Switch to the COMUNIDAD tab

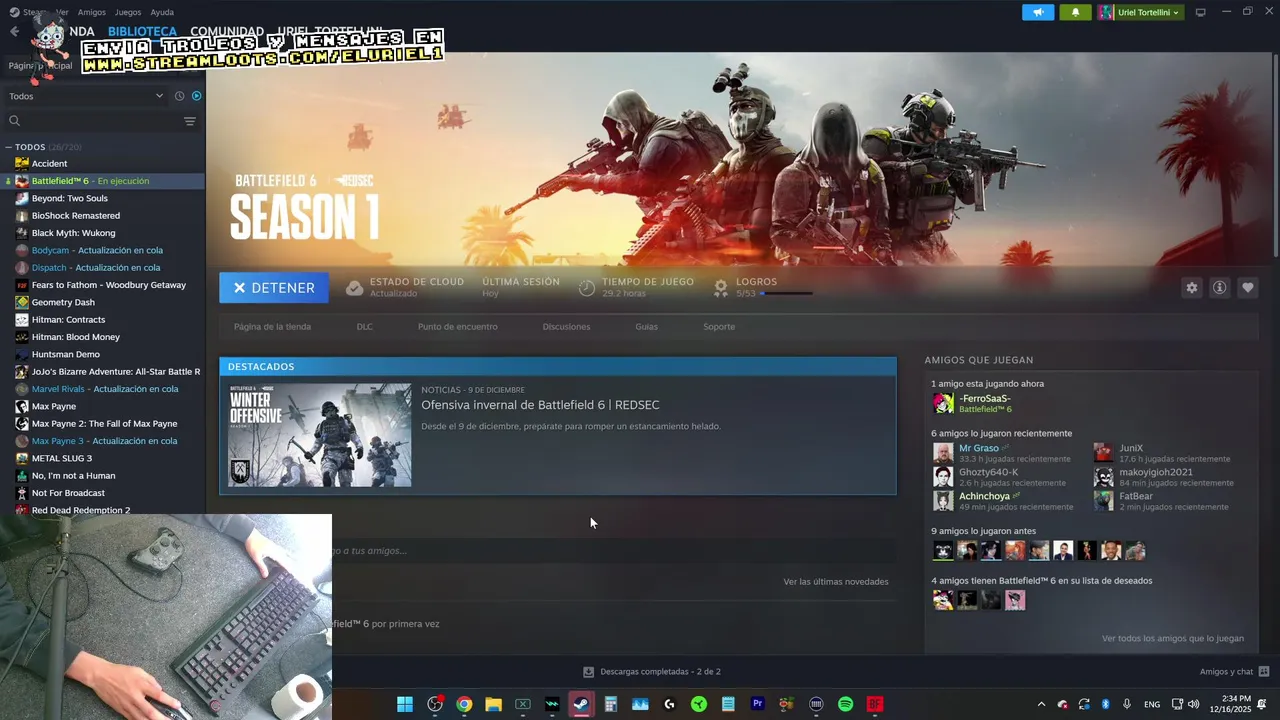pos(227,32)
